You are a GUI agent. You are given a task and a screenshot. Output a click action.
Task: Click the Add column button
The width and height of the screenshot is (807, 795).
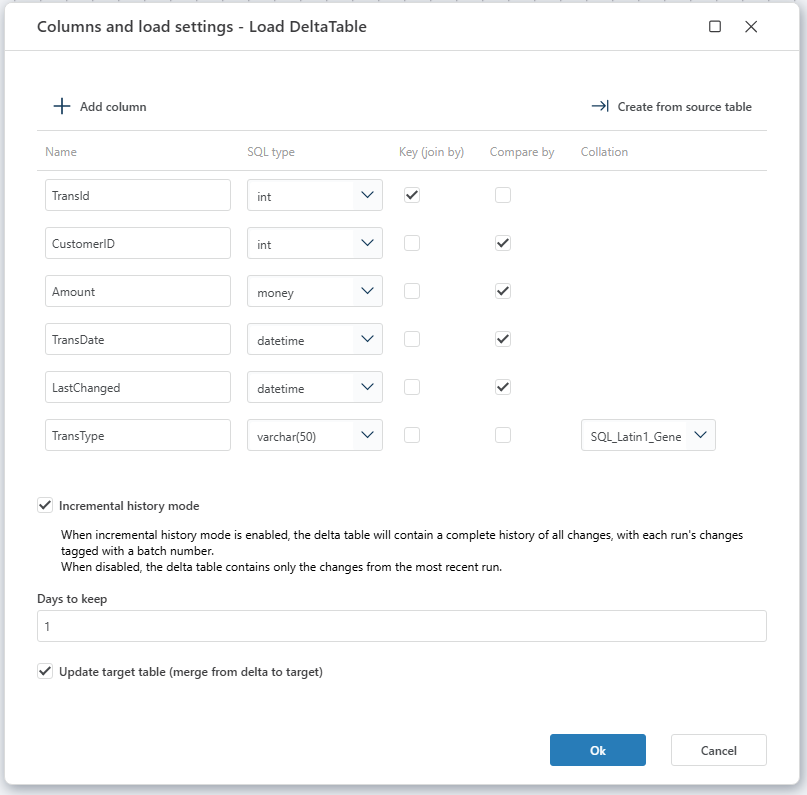click(100, 107)
